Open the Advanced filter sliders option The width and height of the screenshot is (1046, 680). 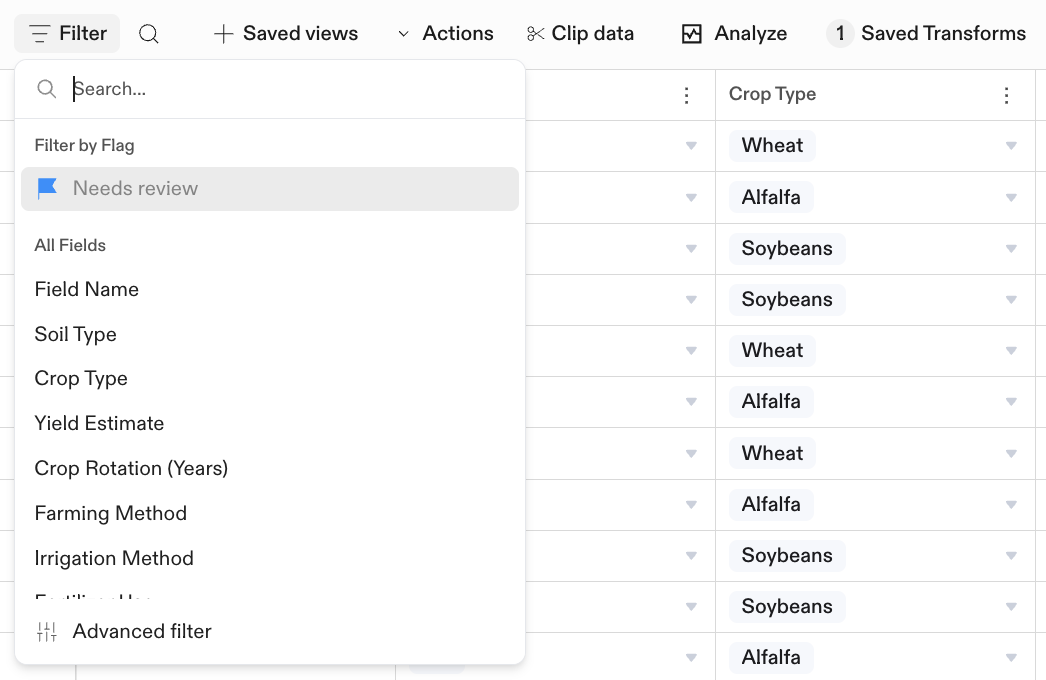pyautogui.click(x=47, y=631)
